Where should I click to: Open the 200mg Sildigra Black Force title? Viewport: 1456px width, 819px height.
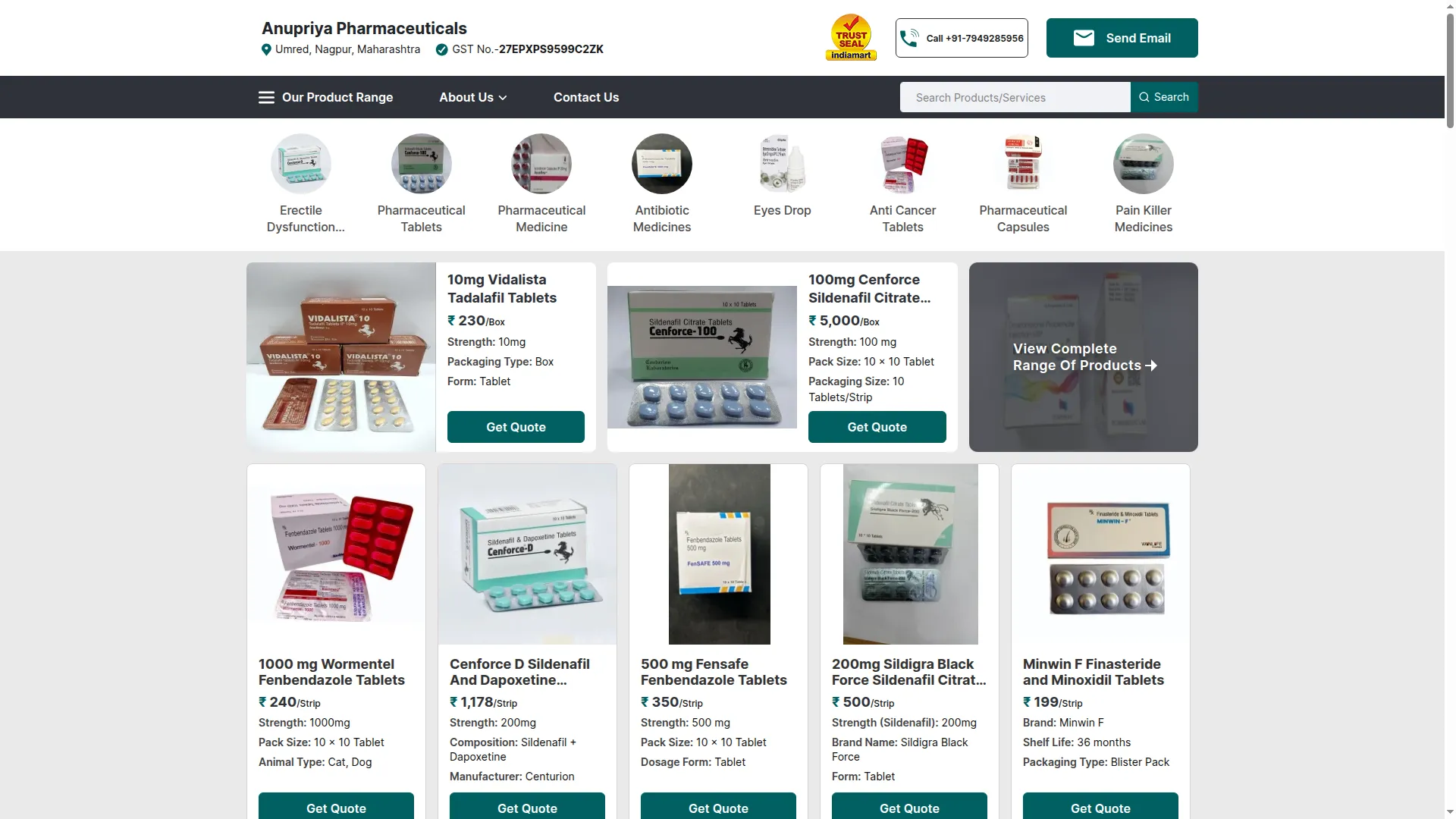908,672
